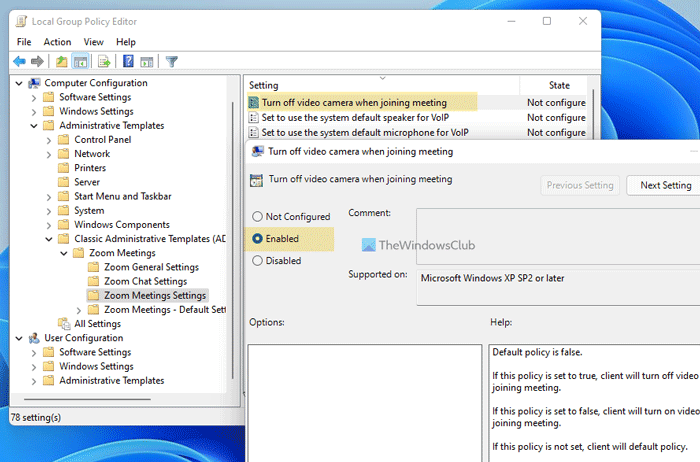
Task: Click the Export List toolbar icon
Action: click(x=103, y=61)
